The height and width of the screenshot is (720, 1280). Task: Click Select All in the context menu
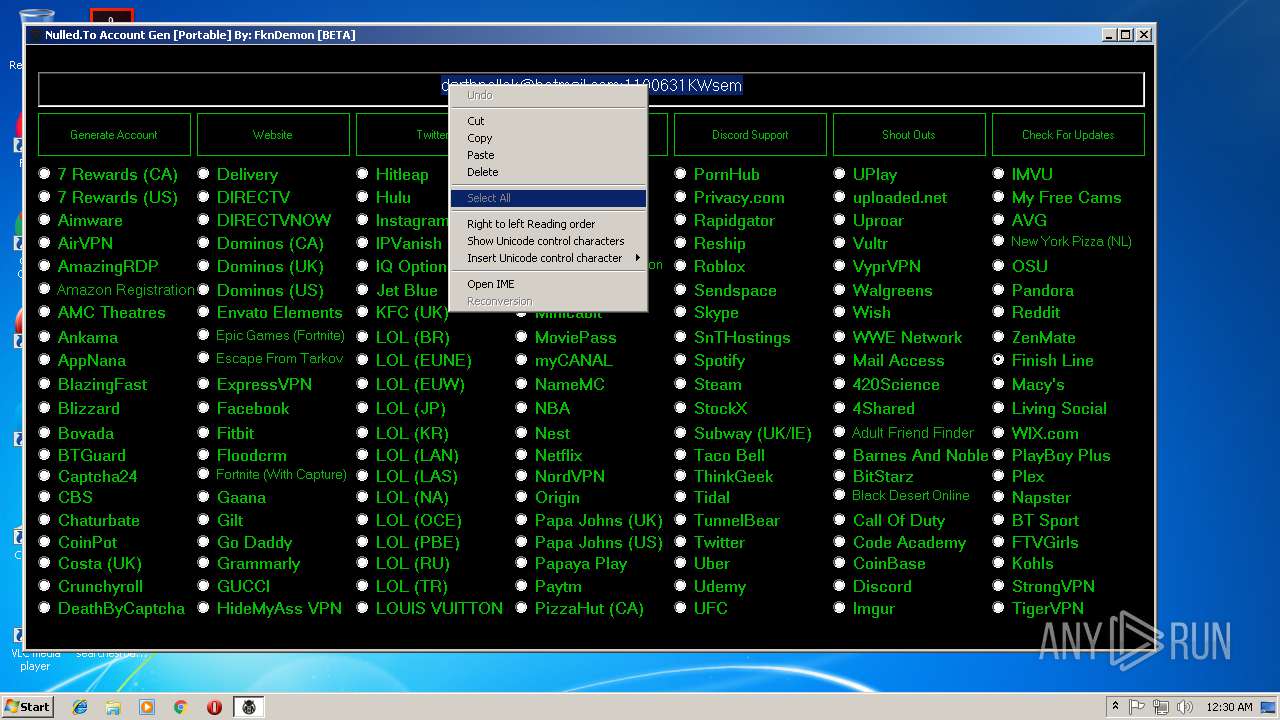[x=548, y=198]
